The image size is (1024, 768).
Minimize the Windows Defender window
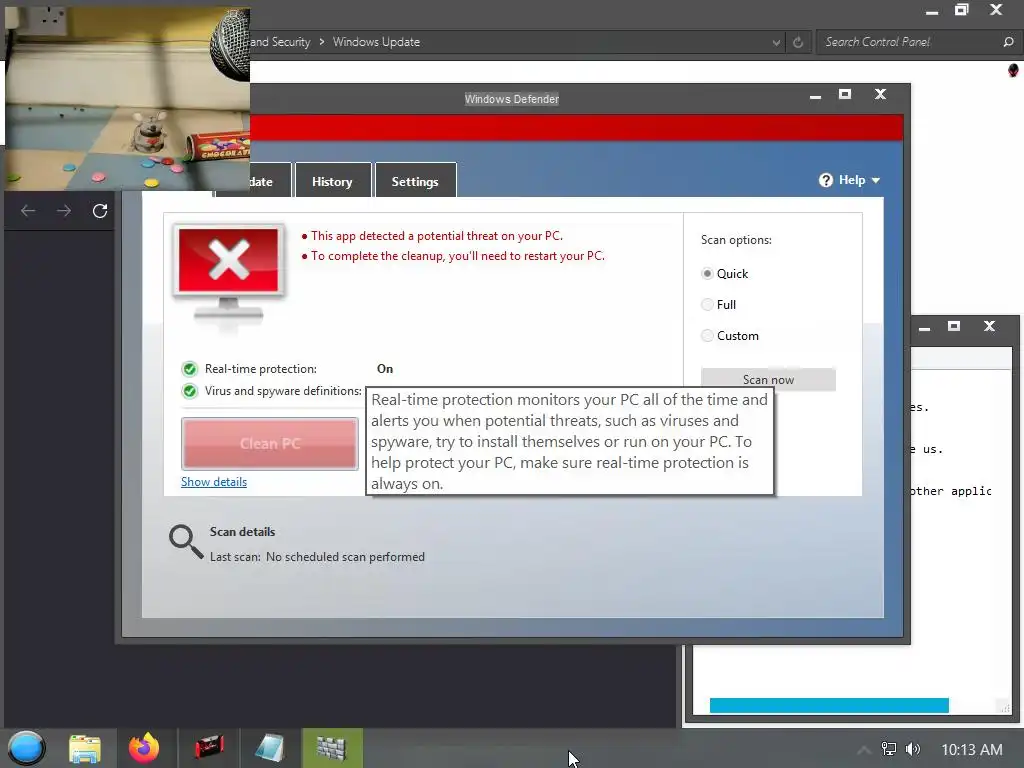(815, 95)
